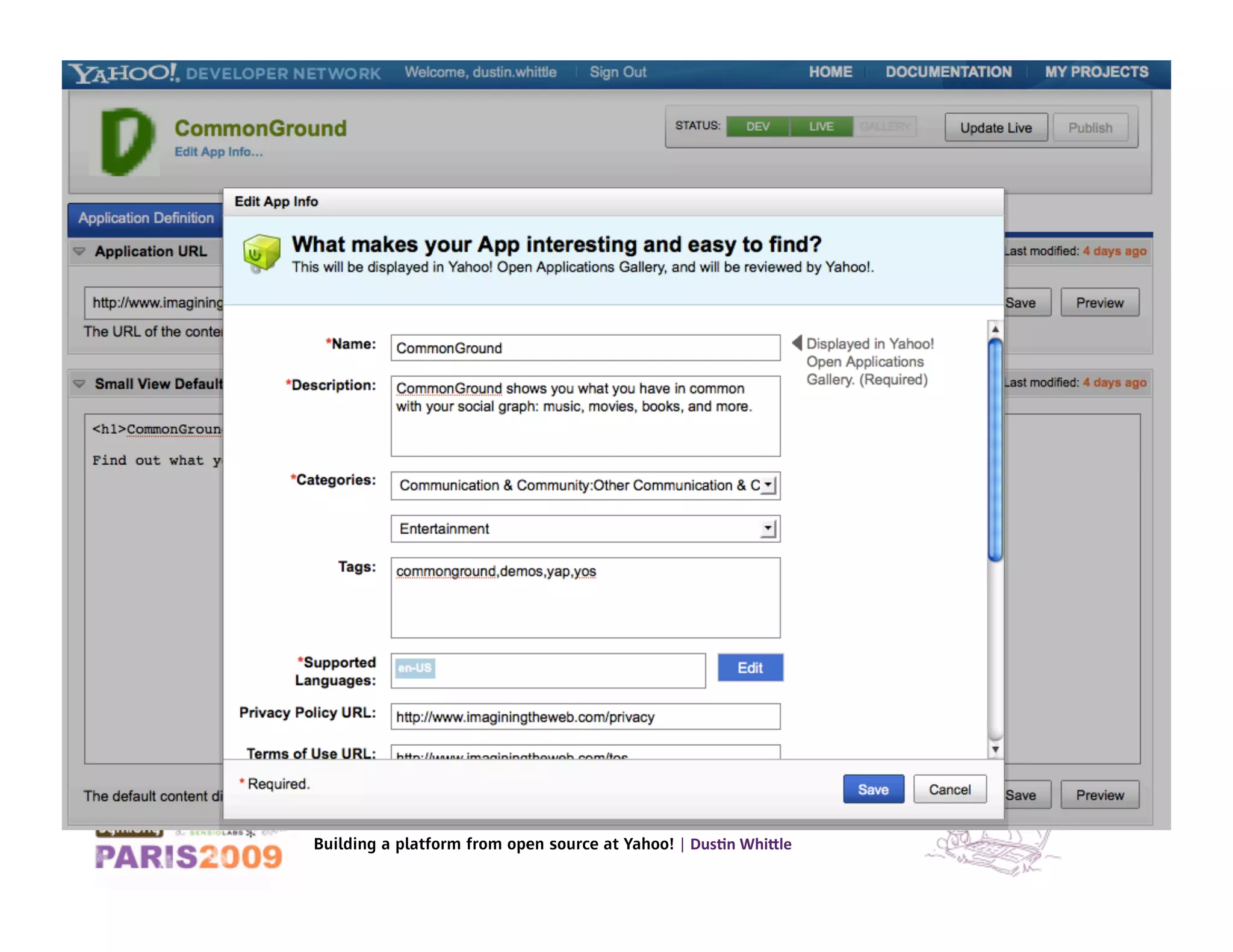
Task: Collapse the Application URL section triangle
Action: coord(79,252)
